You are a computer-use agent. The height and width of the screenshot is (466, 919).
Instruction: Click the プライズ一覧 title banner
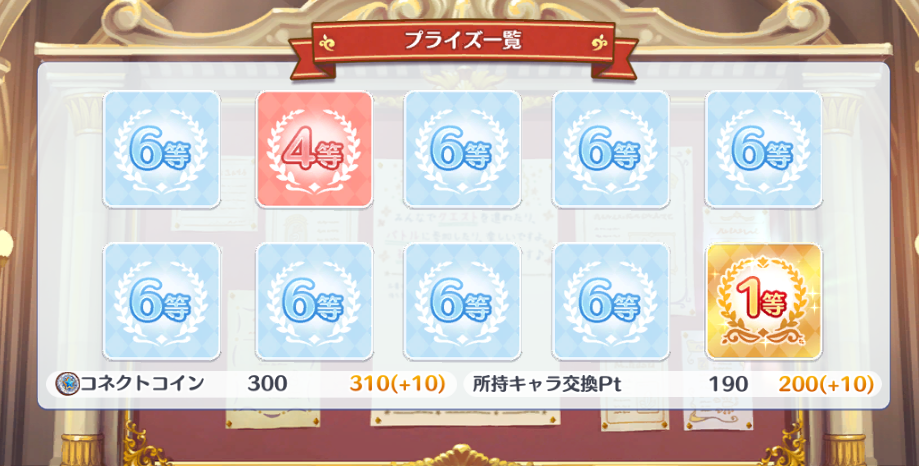(x=463, y=42)
